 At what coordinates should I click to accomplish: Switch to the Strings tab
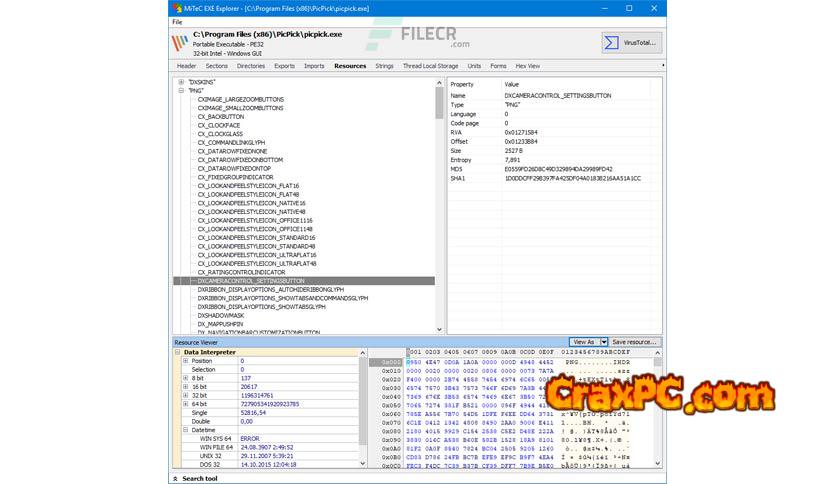pyautogui.click(x=384, y=66)
